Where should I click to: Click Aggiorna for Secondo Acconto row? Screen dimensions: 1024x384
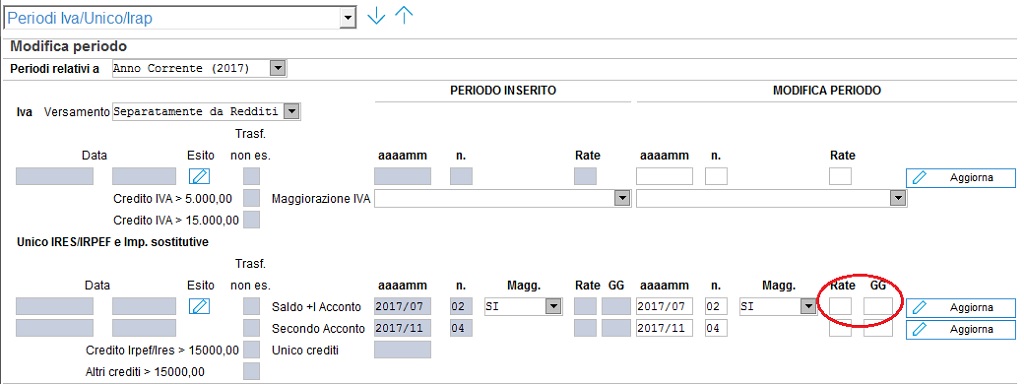[x=961, y=329]
